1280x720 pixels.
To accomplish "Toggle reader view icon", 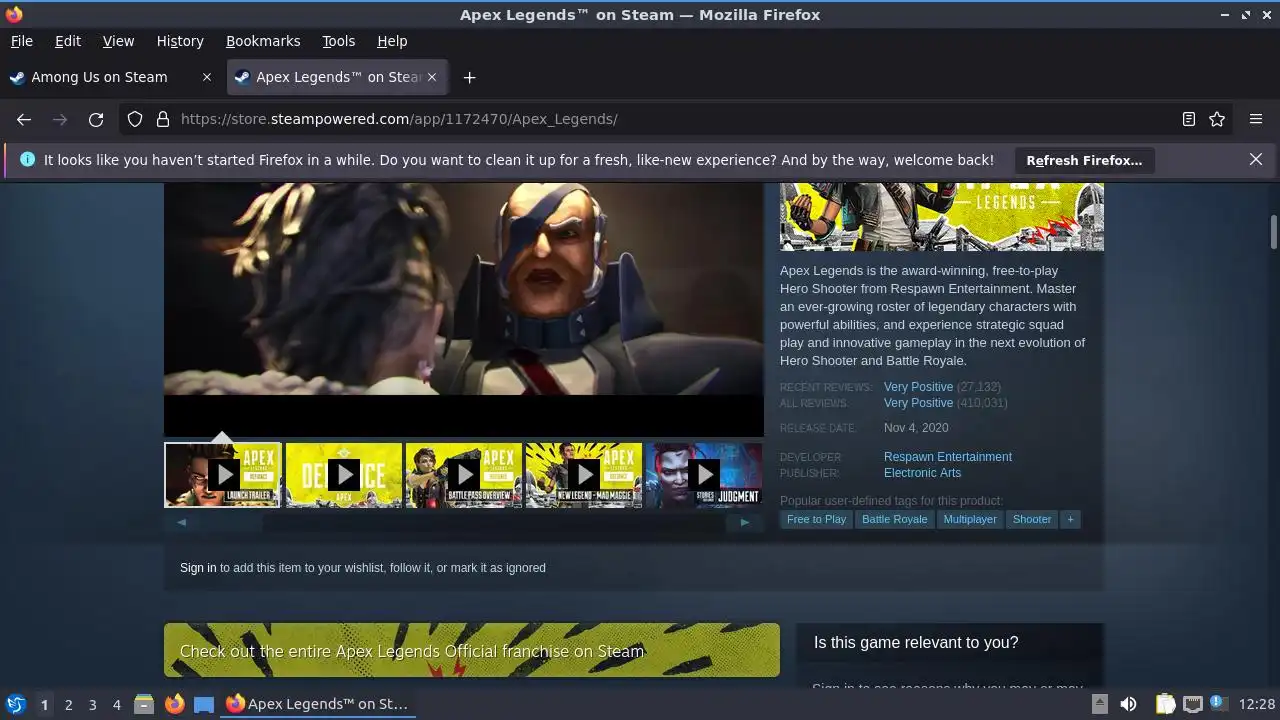I will click(1189, 119).
